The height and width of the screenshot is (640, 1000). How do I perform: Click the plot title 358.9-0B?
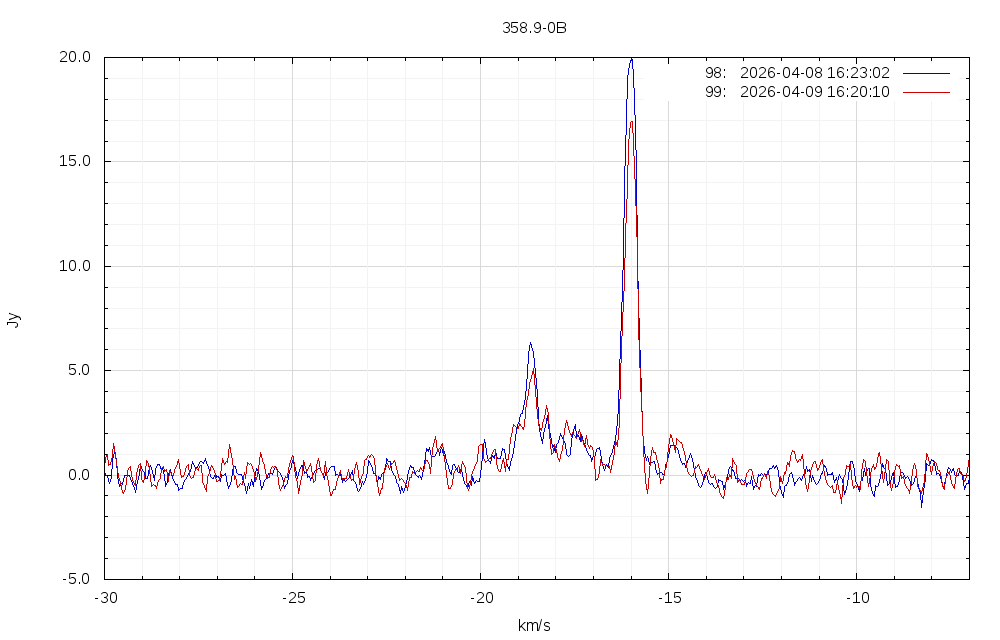pyautogui.click(x=534, y=28)
